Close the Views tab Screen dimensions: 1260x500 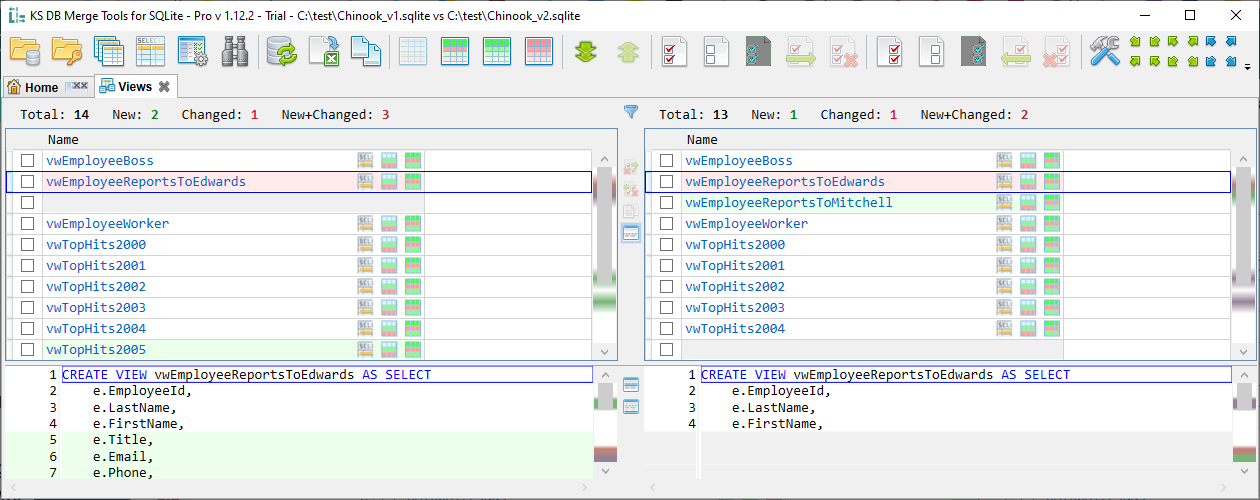(164, 87)
